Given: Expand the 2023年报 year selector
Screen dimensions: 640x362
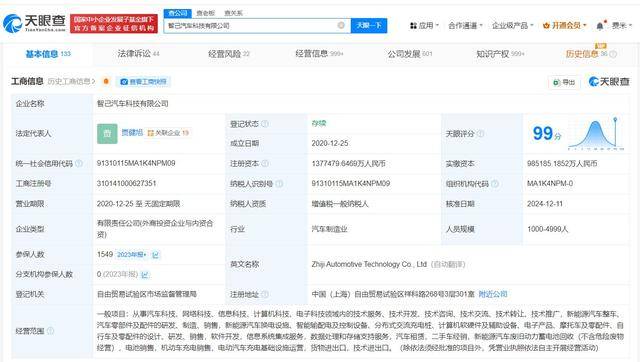Looking at the screenshot, I should (131, 255).
